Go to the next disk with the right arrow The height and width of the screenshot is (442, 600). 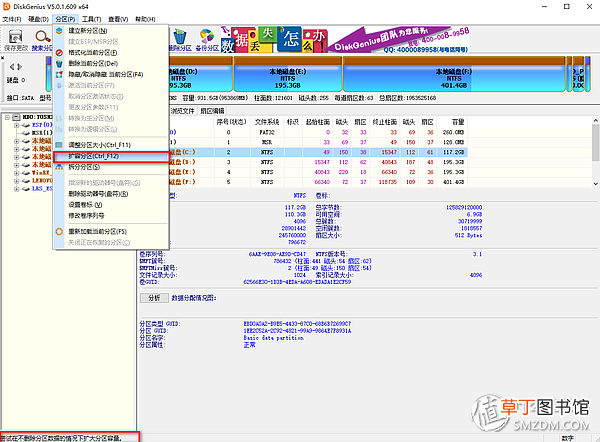click(x=20, y=67)
